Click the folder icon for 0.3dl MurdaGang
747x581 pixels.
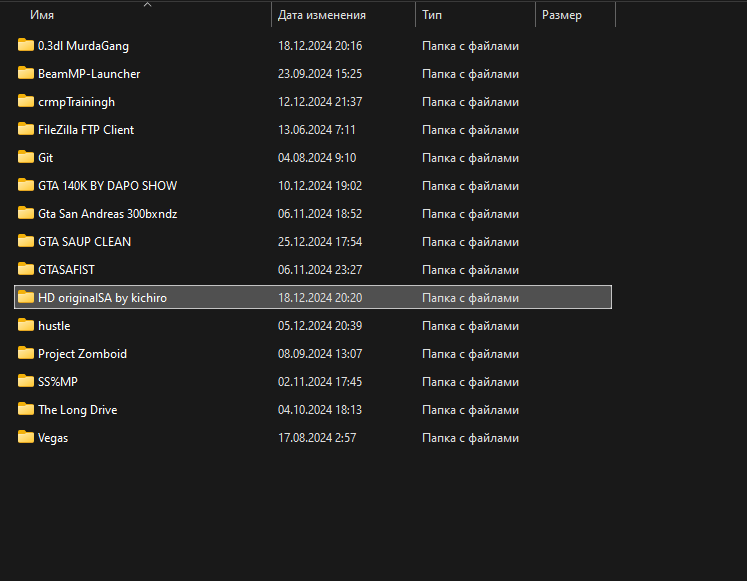click(x=26, y=45)
